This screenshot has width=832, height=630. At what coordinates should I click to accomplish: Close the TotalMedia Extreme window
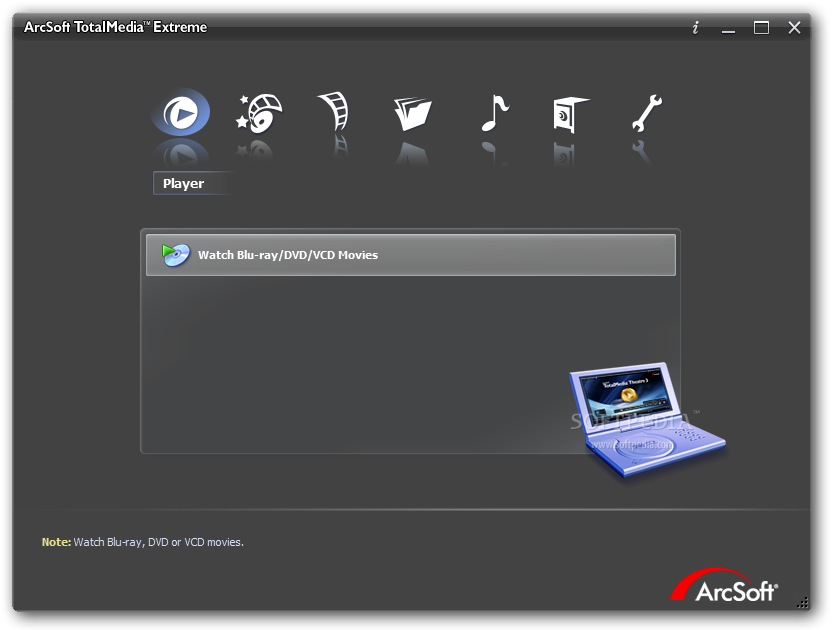click(x=794, y=28)
